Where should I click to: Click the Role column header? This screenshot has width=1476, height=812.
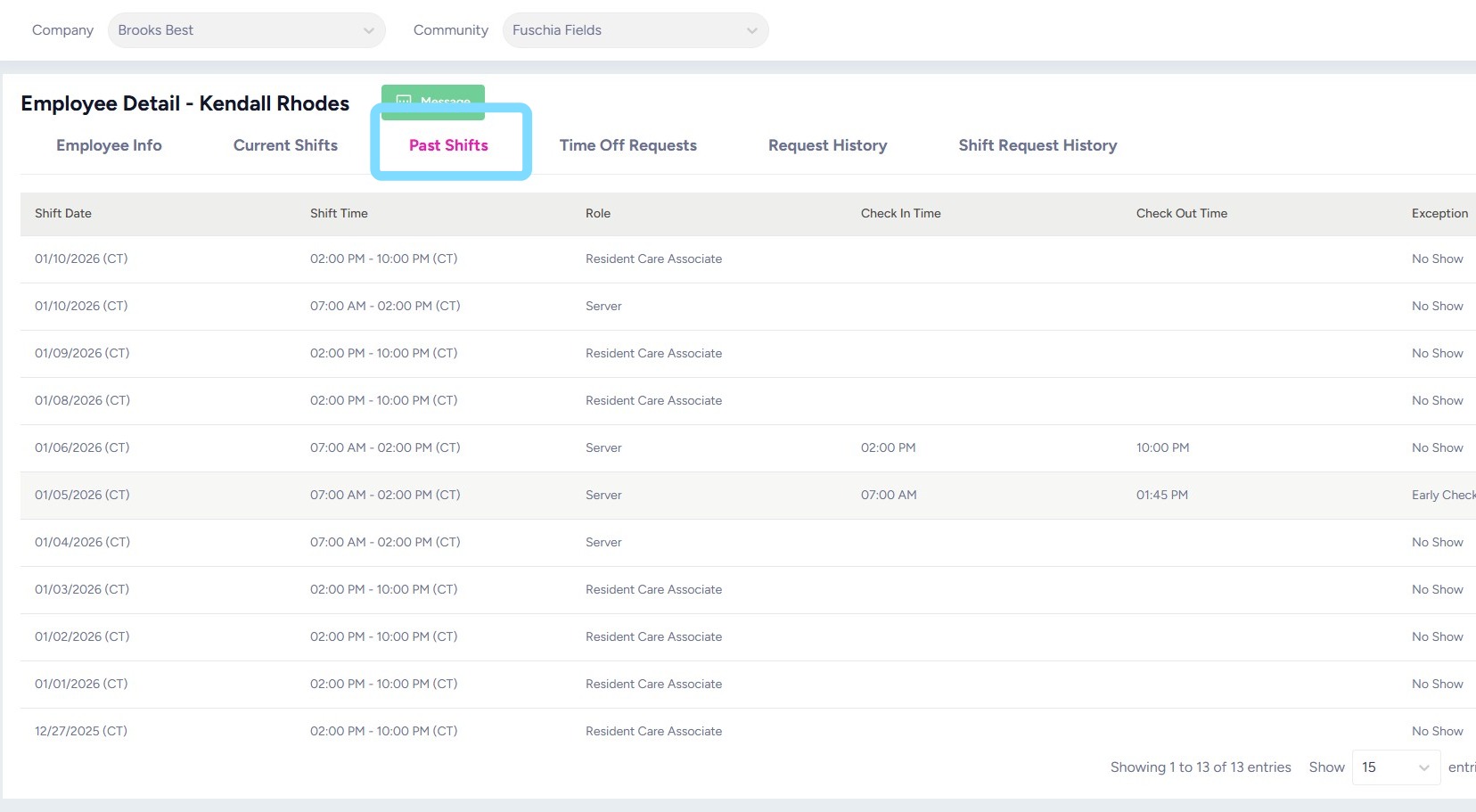tap(598, 213)
